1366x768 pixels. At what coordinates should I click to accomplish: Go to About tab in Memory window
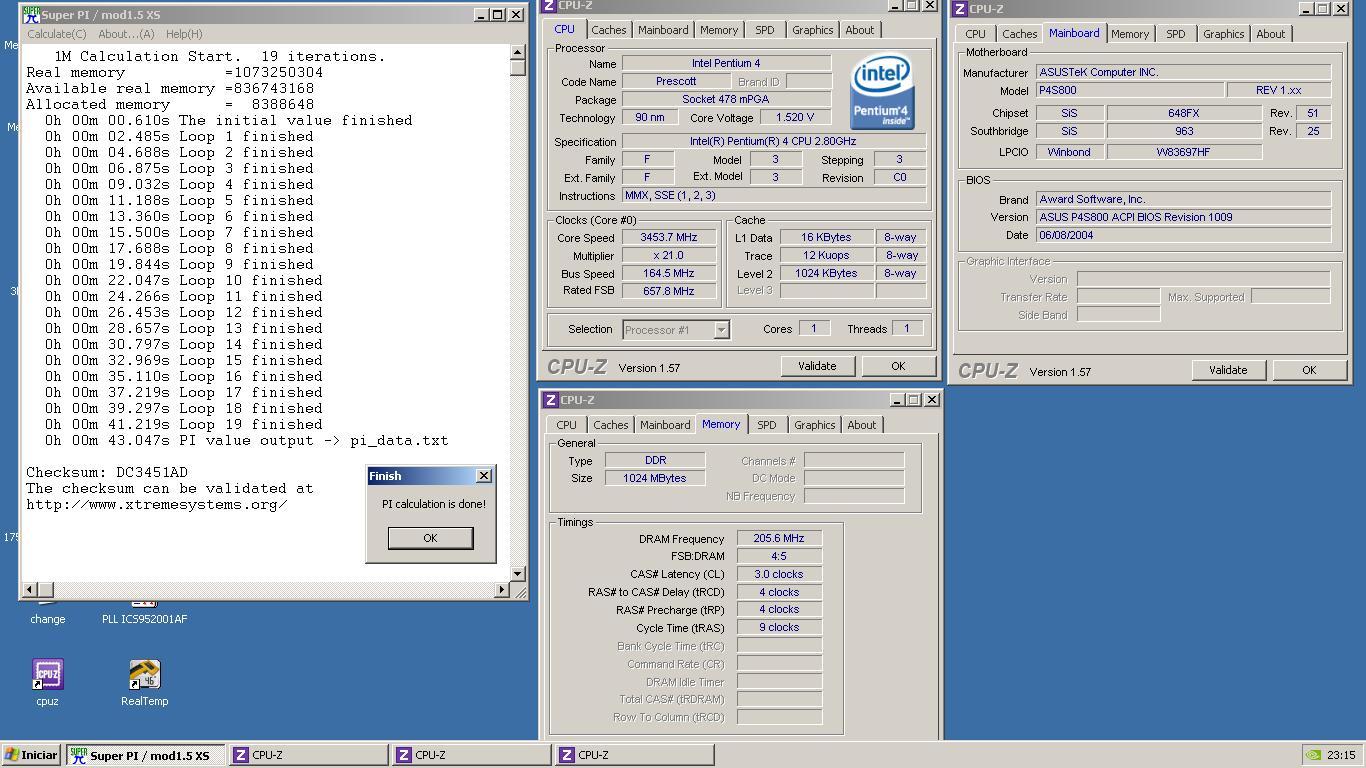click(x=862, y=425)
